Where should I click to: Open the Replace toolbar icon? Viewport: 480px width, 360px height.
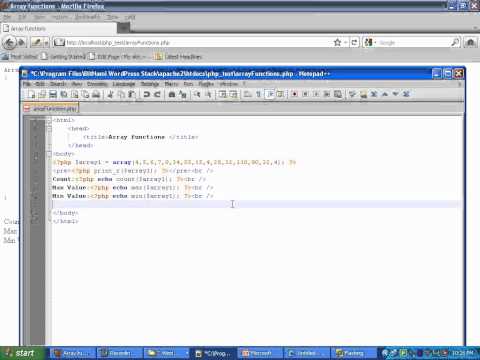coord(183,95)
